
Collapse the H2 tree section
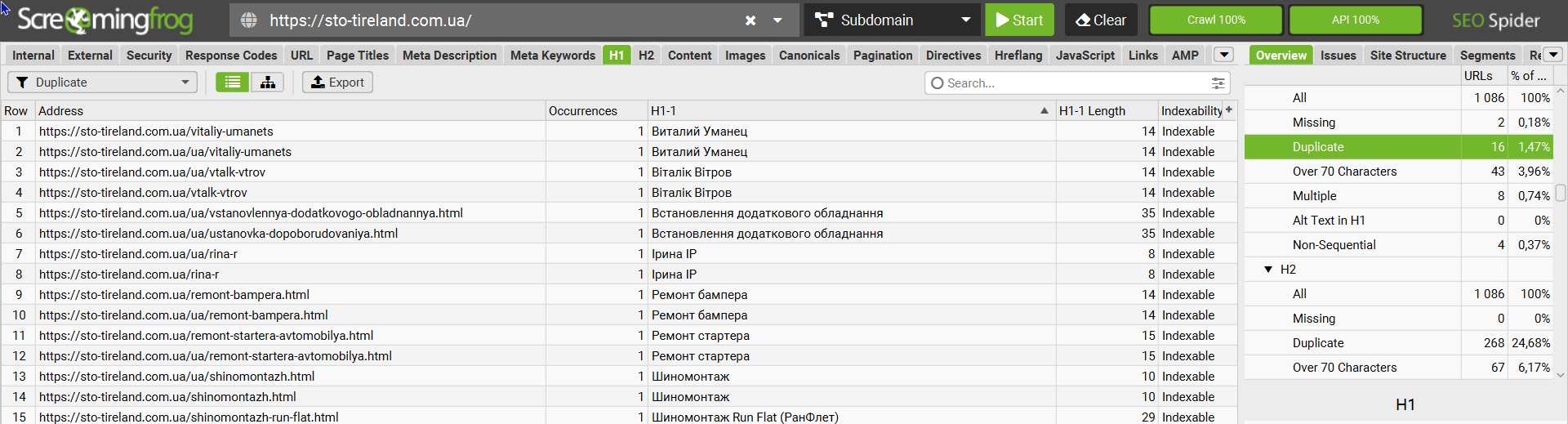click(1268, 270)
